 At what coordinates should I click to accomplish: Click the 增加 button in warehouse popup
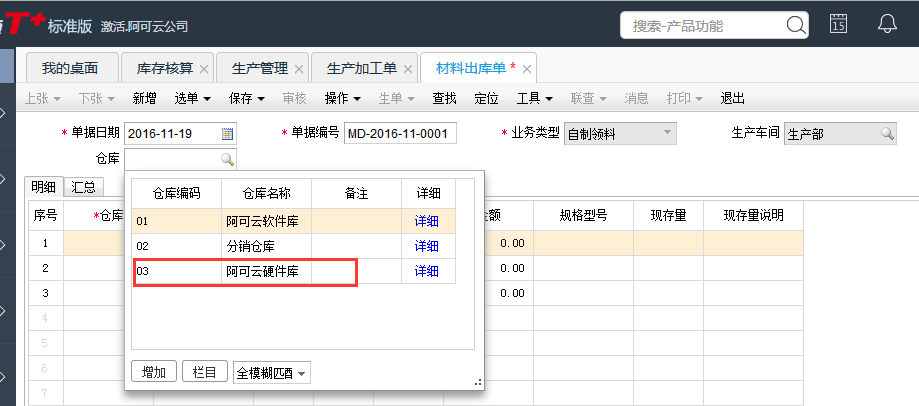coord(154,372)
